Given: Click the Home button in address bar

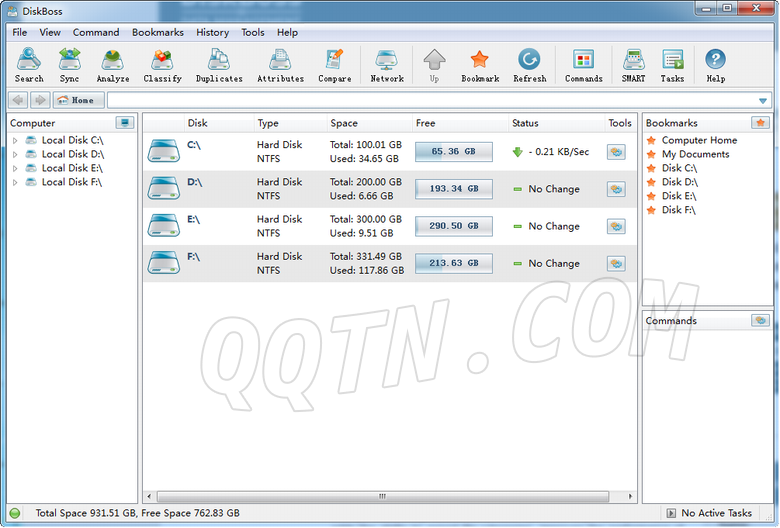Looking at the screenshot, I should [x=78, y=100].
